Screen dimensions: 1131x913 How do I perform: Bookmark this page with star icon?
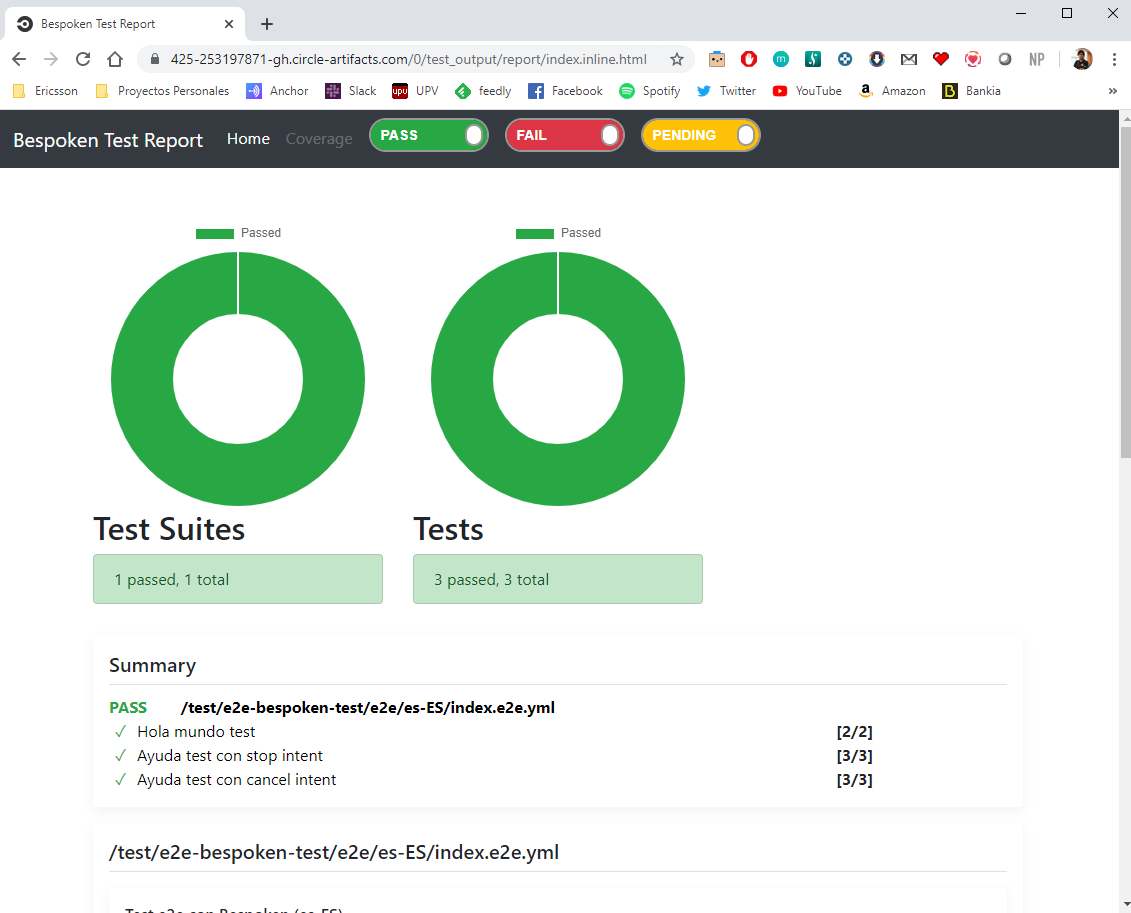coord(677,59)
